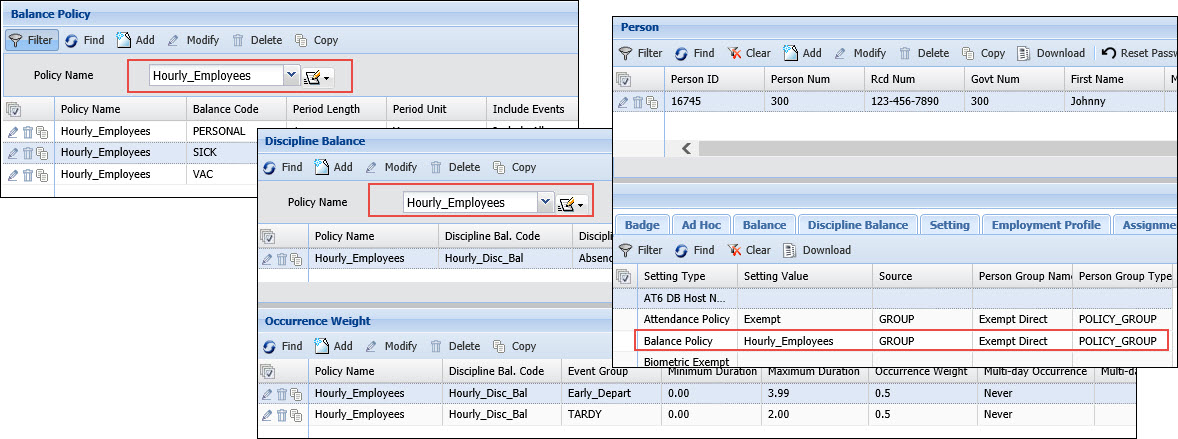Toggle select-all checkbox in Person grid header

pyautogui.click(x=624, y=79)
